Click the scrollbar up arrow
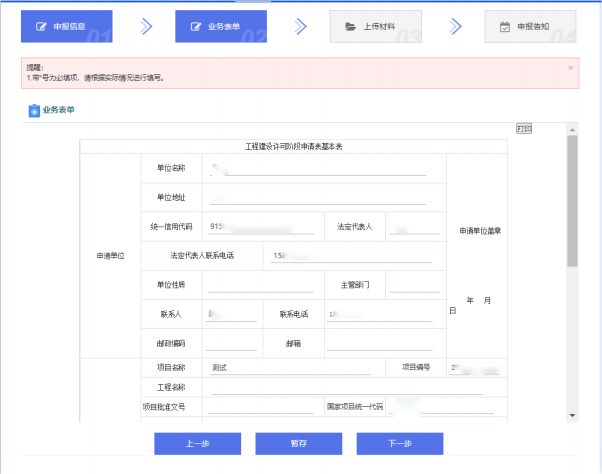This screenshot has width=602, height=474. pos(572,130)
